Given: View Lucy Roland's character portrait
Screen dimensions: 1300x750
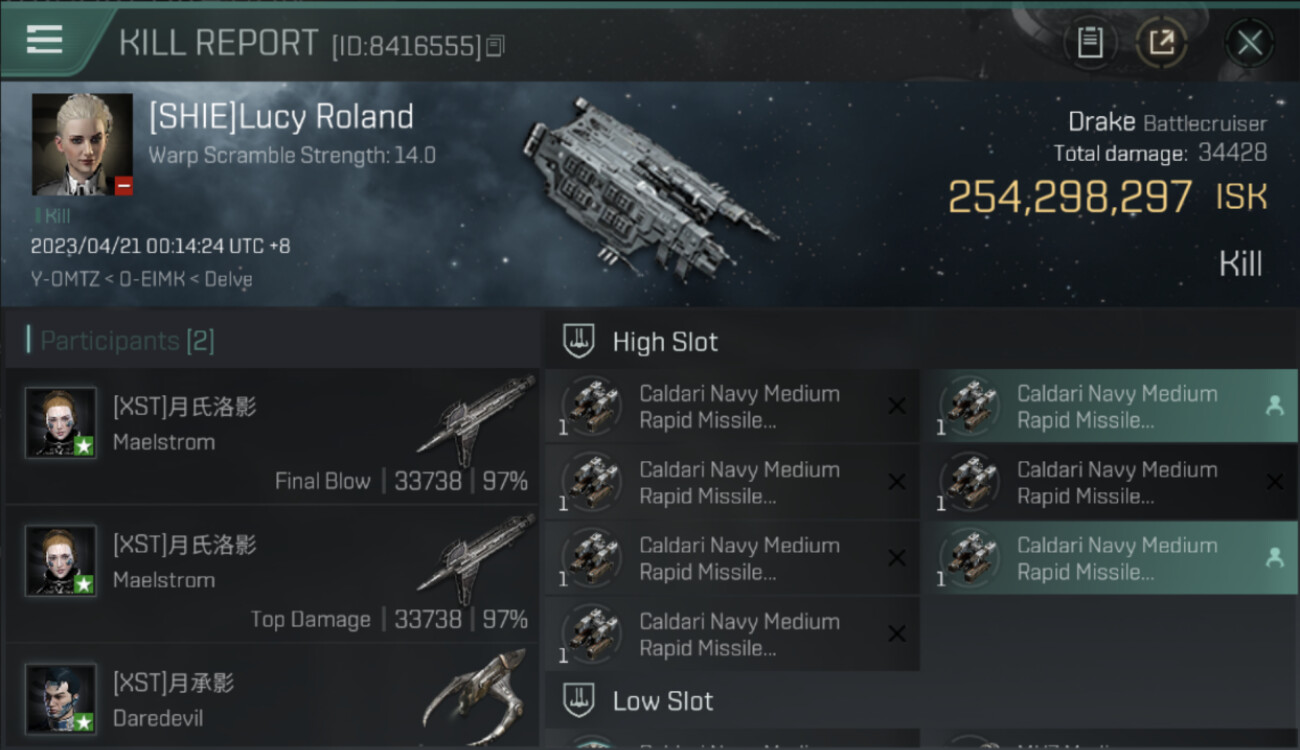Looking at the screenshot, I should [x=82, y=144].
